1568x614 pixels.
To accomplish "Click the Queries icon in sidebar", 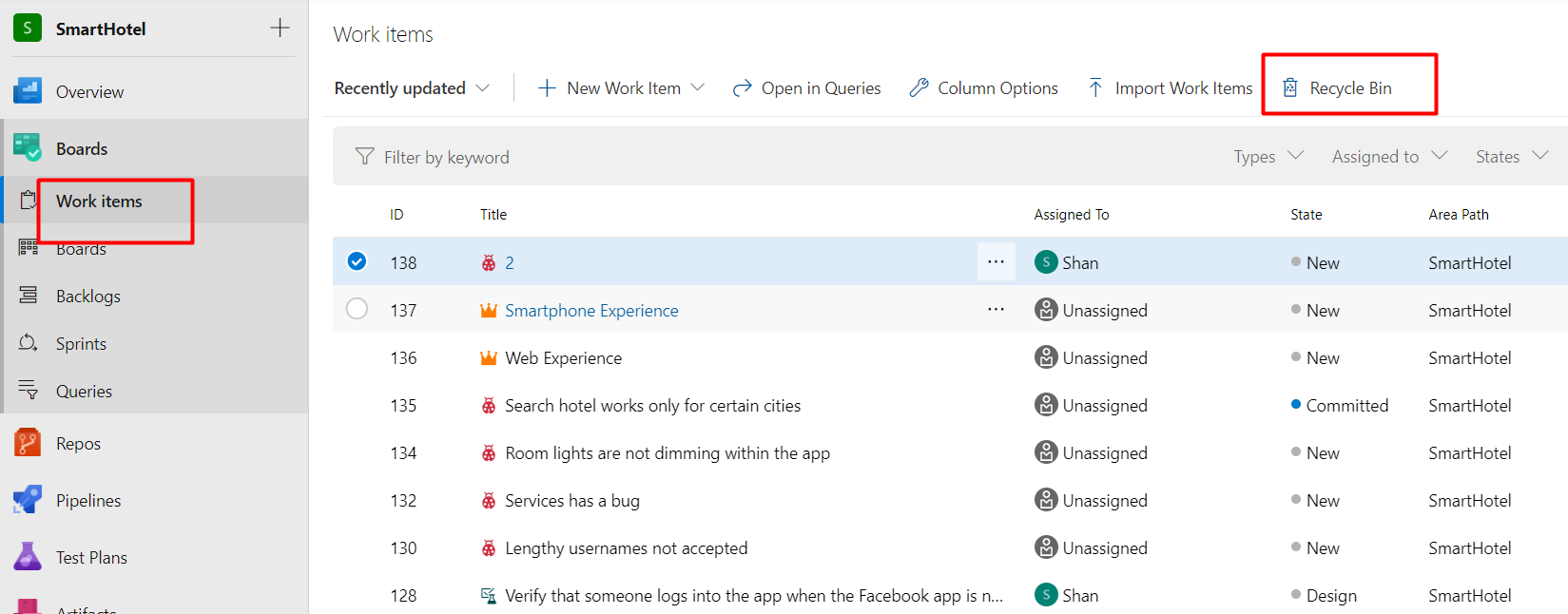I will point(29,390).
